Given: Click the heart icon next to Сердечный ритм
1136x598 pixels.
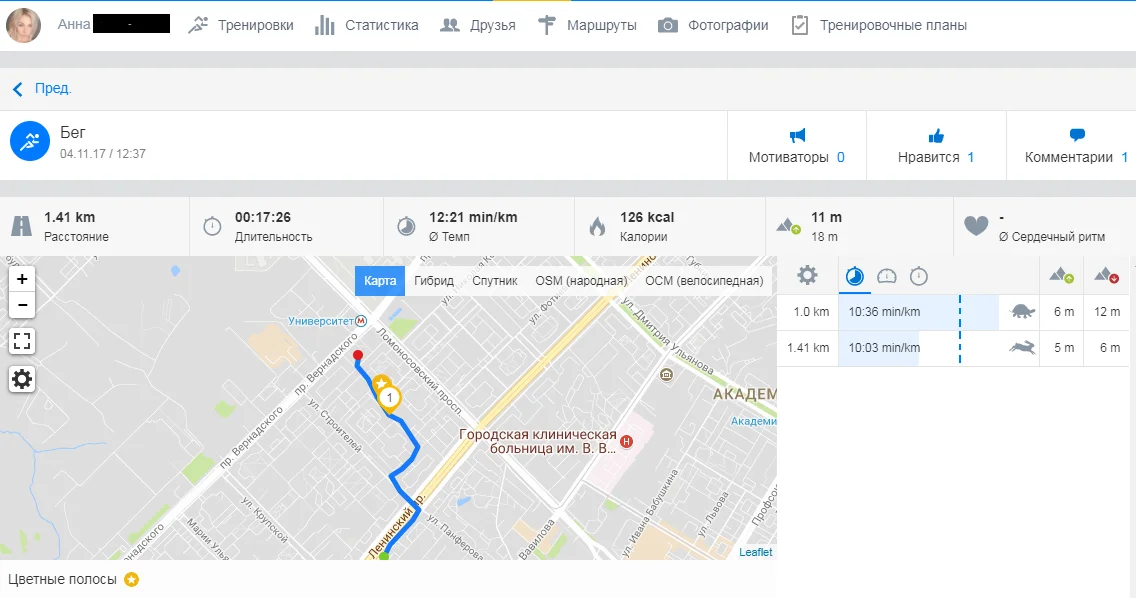Looking at the screenshot, I should 976,226.
